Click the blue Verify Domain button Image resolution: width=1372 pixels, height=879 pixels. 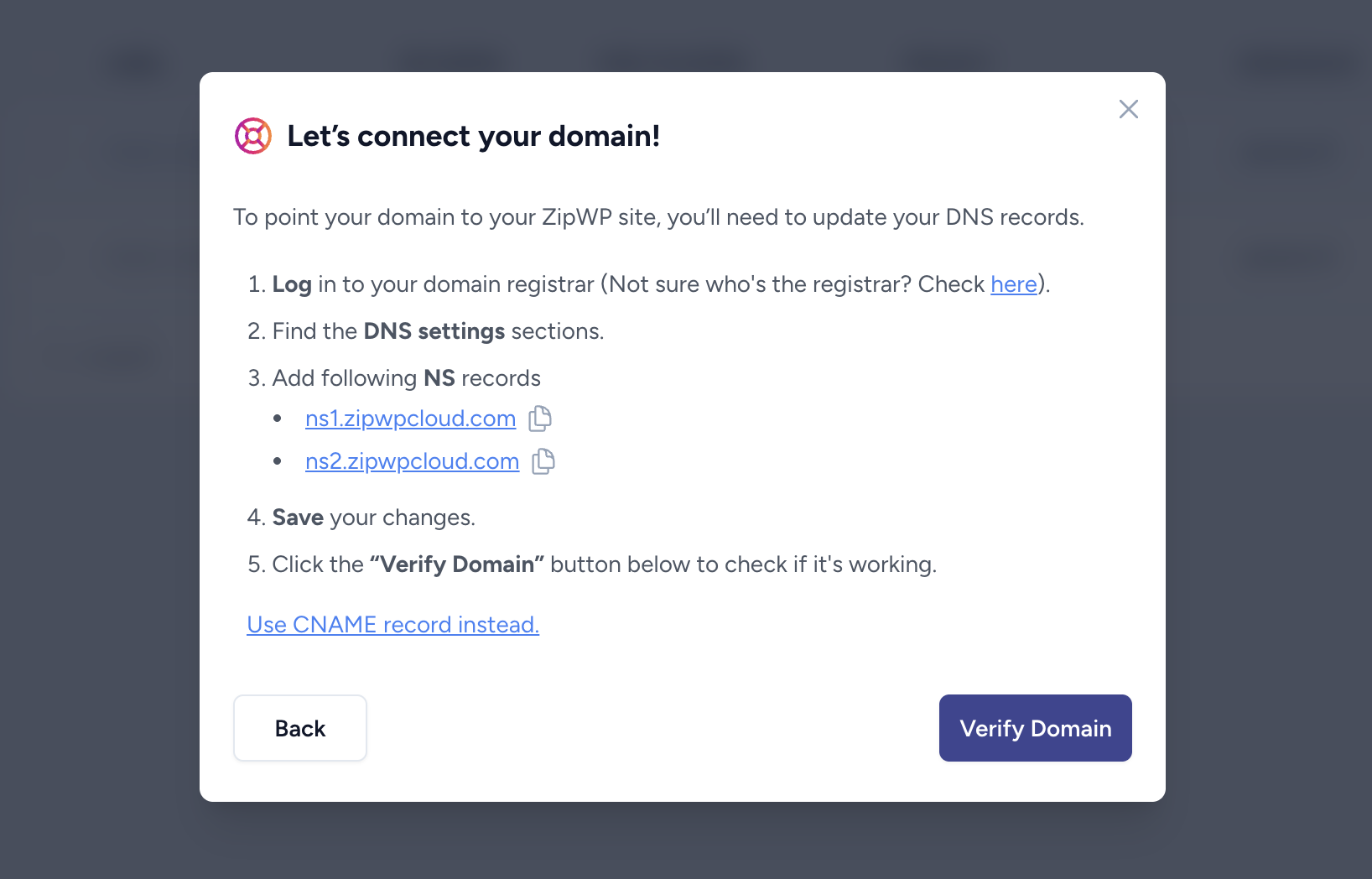(1035, 728)
